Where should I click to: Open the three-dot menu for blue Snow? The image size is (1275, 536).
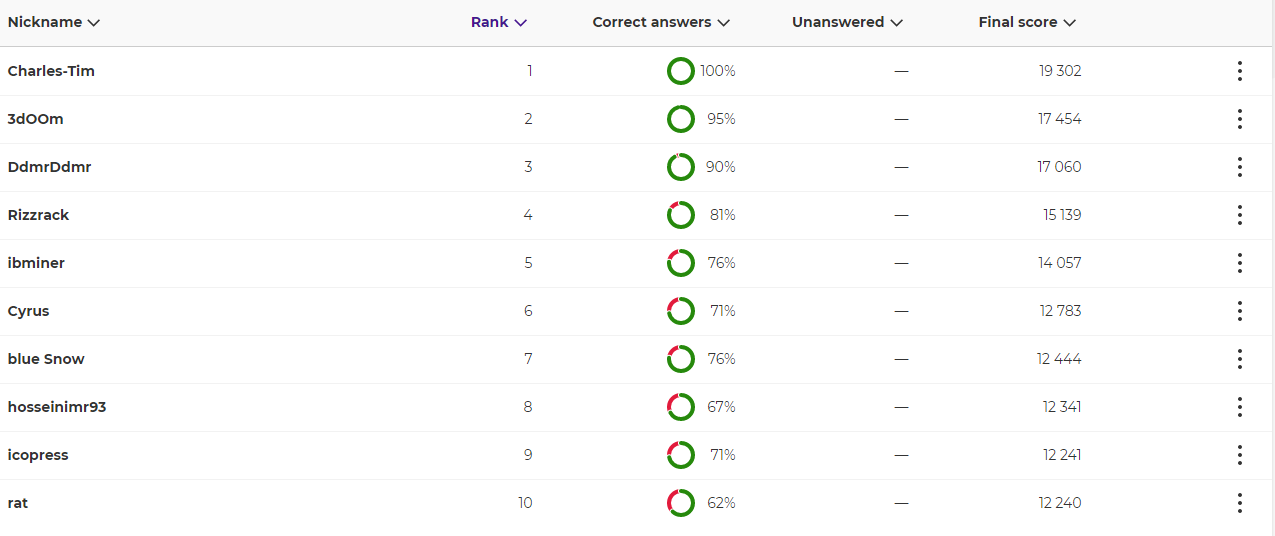click(x=1239, y=359)
